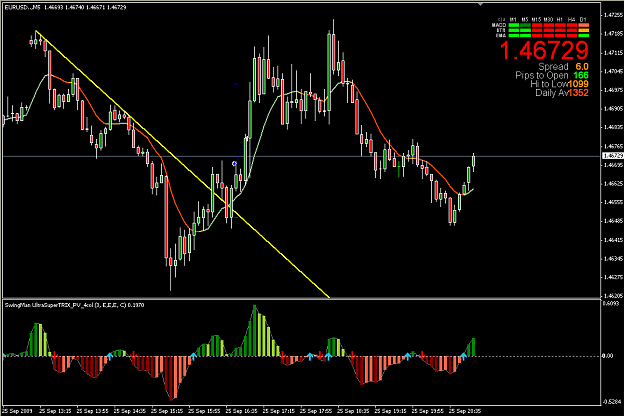Click the red EMA H4 signal cell
The width and height of the screenshot is (625, 417).
572,35
